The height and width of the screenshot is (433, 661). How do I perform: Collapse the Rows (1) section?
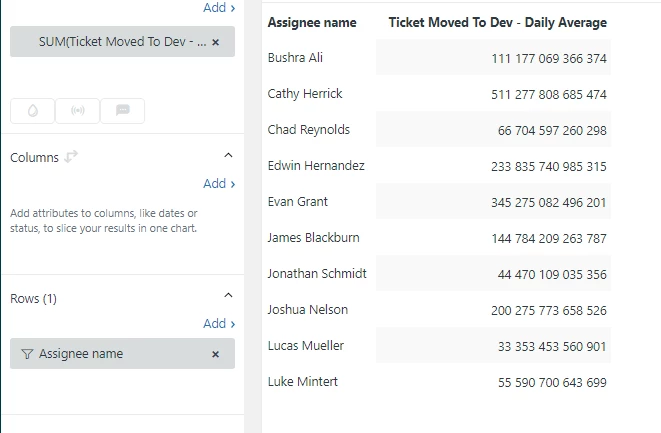tap(228, 296)
